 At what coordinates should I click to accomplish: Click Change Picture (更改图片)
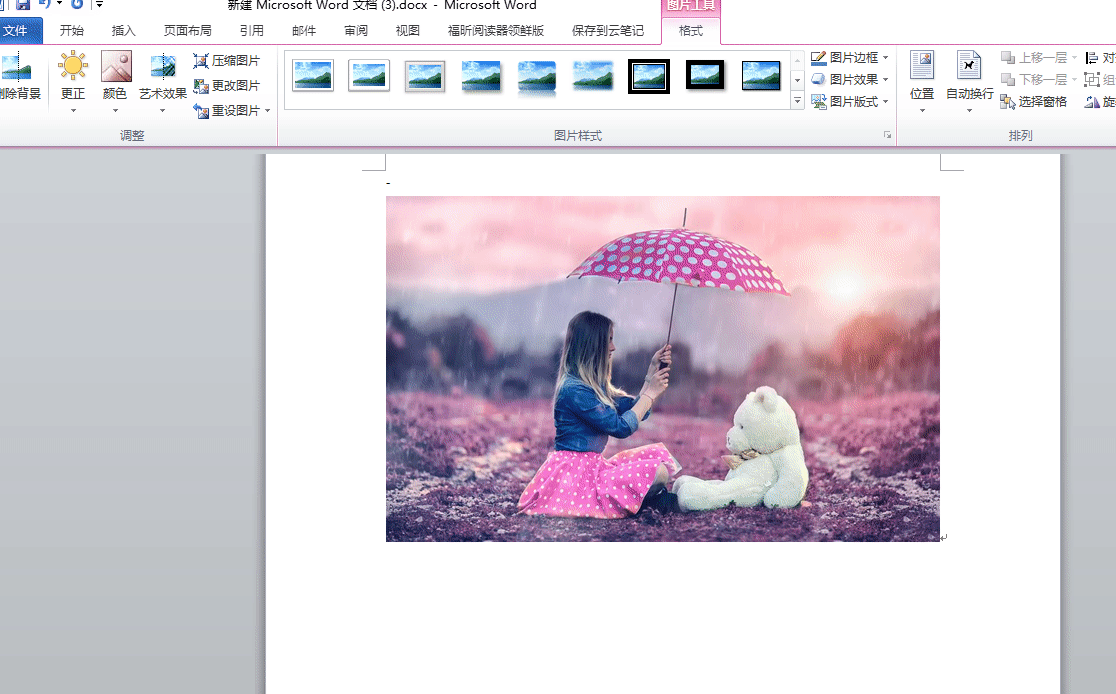[x=227, y=86]
